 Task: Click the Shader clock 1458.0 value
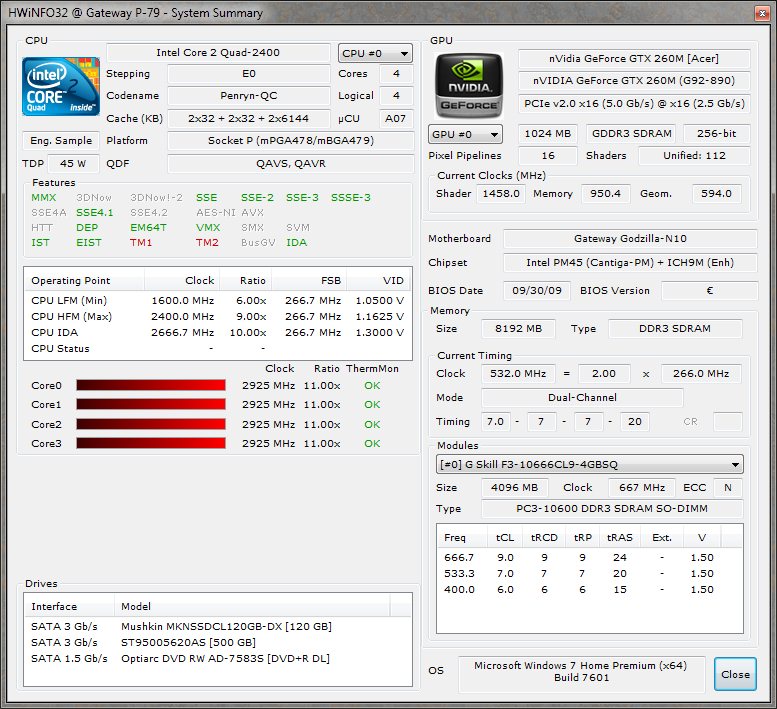click(501, 194)
